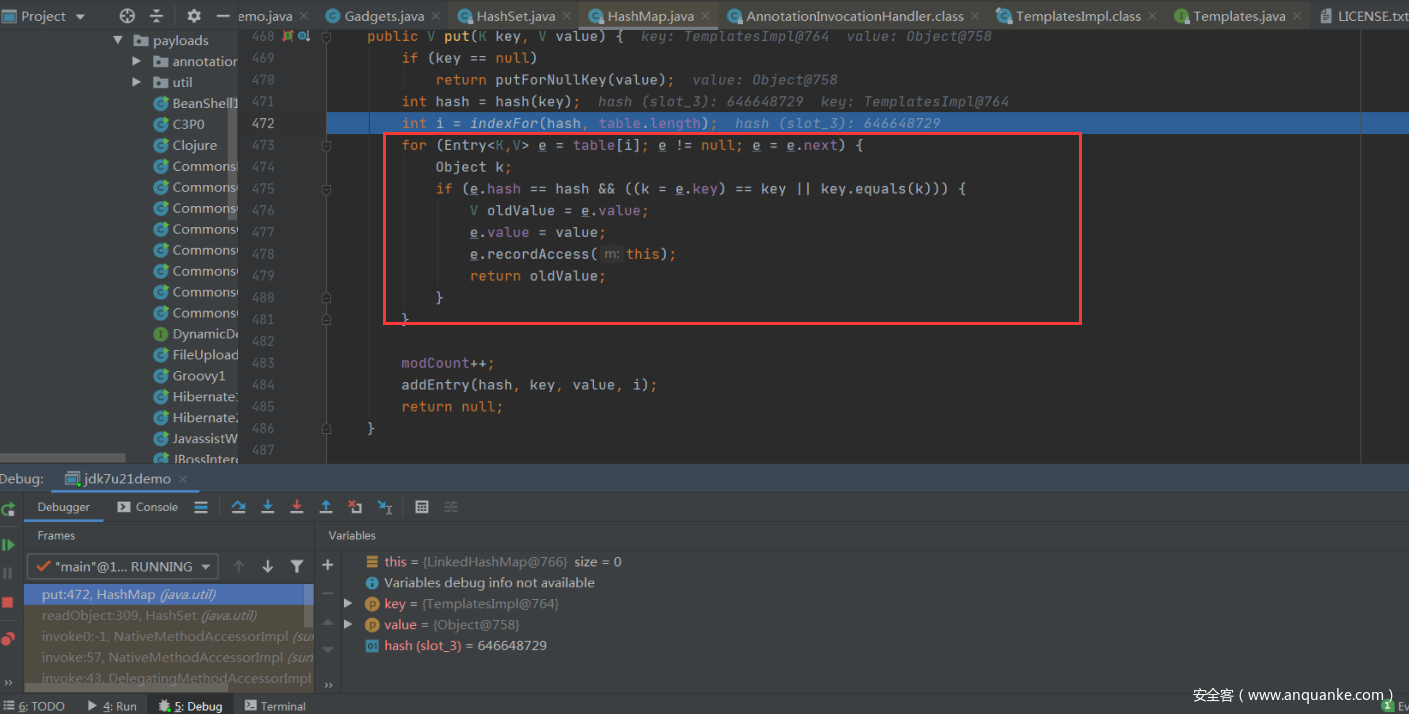Collapse the payloads folder
Image resolution: width=1409 pixels, height=714 pixels.
tap(118, 41)
